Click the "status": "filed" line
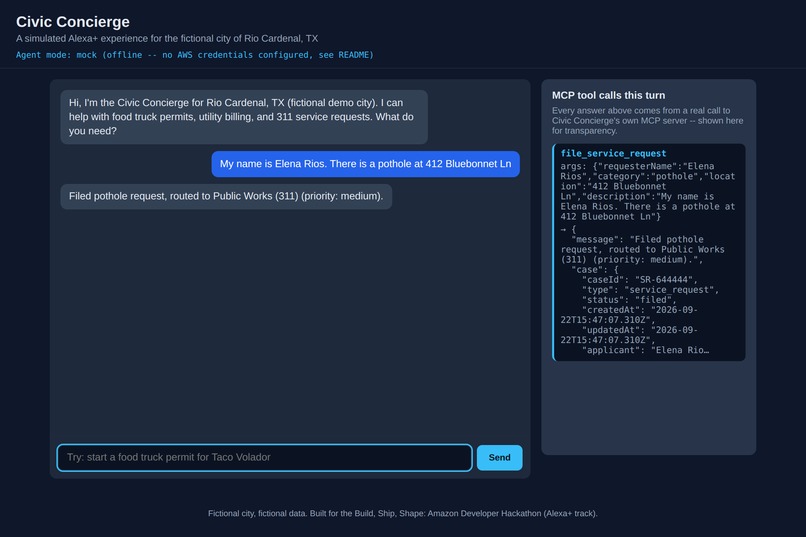The width and height of the screenshot is (806, 537). tap(629, 300)
